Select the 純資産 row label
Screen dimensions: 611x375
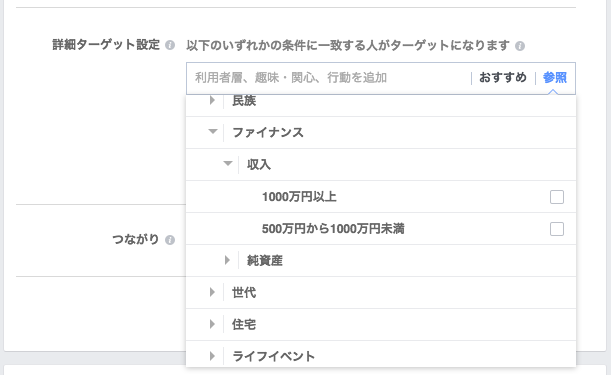pos(265,260)
